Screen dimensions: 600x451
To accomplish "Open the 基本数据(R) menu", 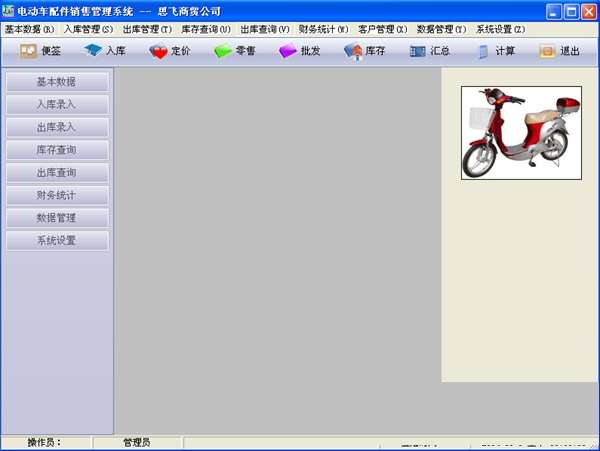I will point(29,29).
